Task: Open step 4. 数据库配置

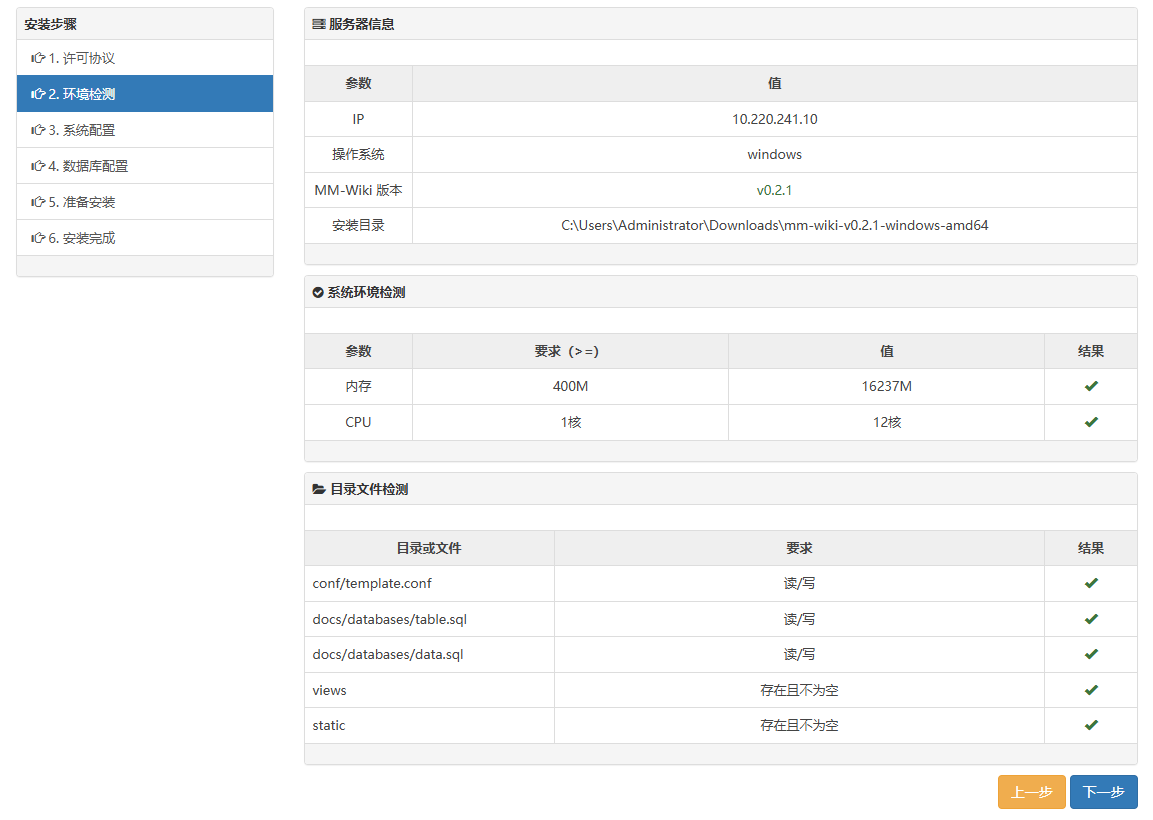Action: click(88, 166)
